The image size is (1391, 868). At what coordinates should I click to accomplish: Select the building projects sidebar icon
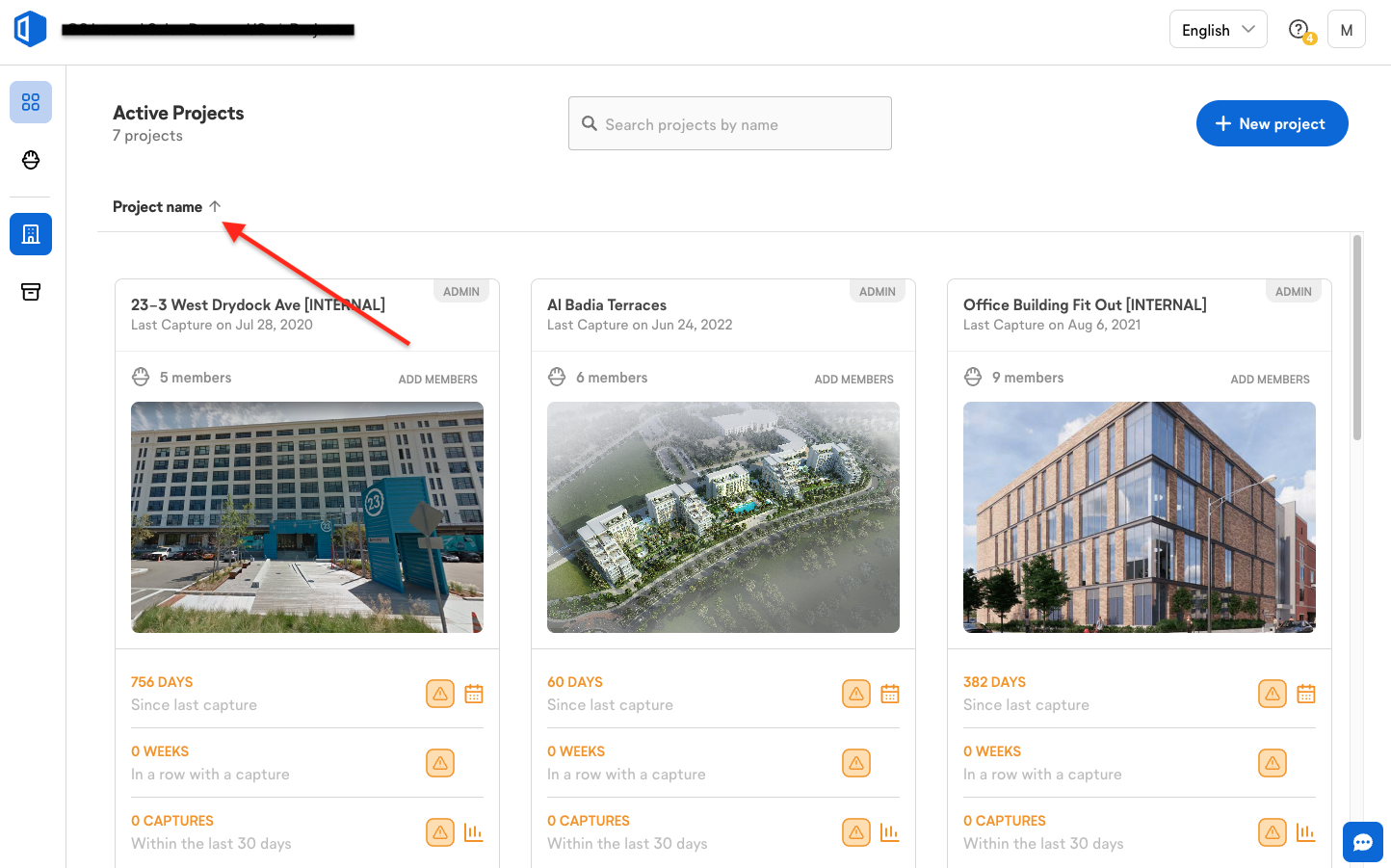31,234
